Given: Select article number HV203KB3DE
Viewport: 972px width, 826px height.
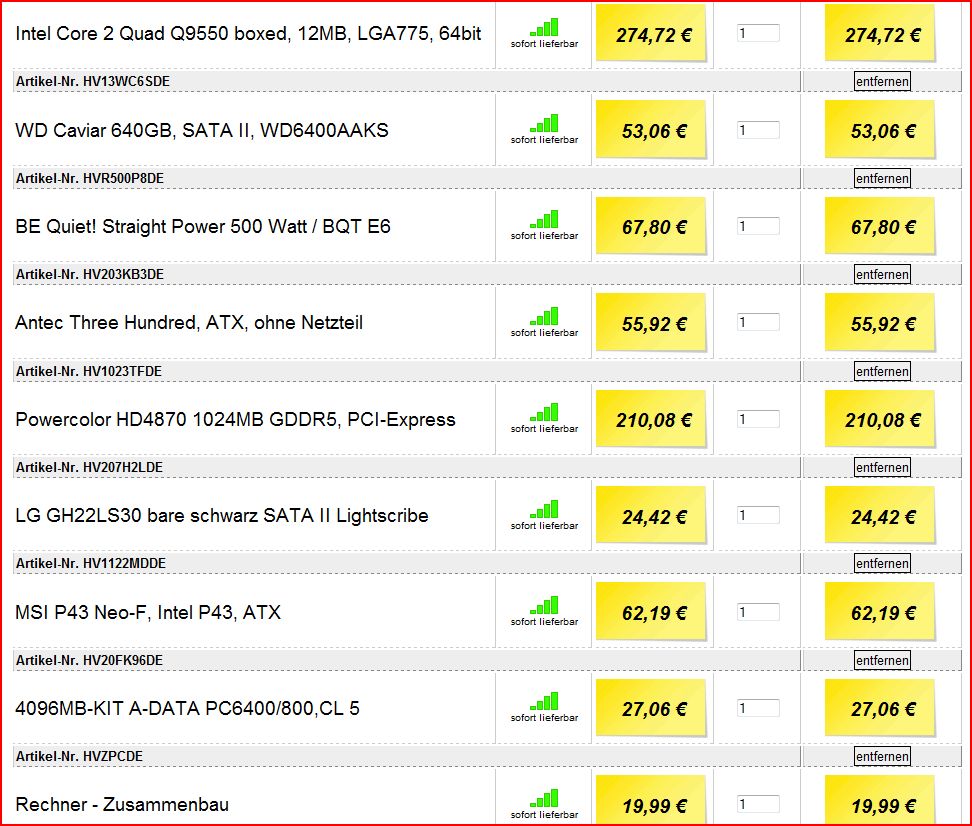Looking at the screenshot, I should click(x=123, y=274).
